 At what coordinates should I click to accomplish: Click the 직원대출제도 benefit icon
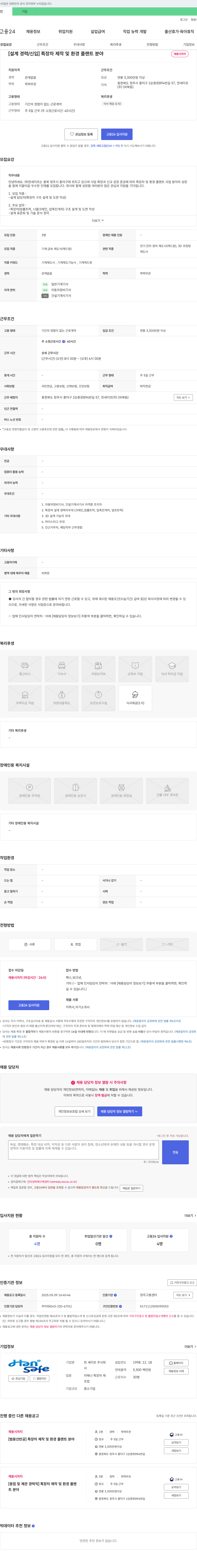[x=62, y=698]
